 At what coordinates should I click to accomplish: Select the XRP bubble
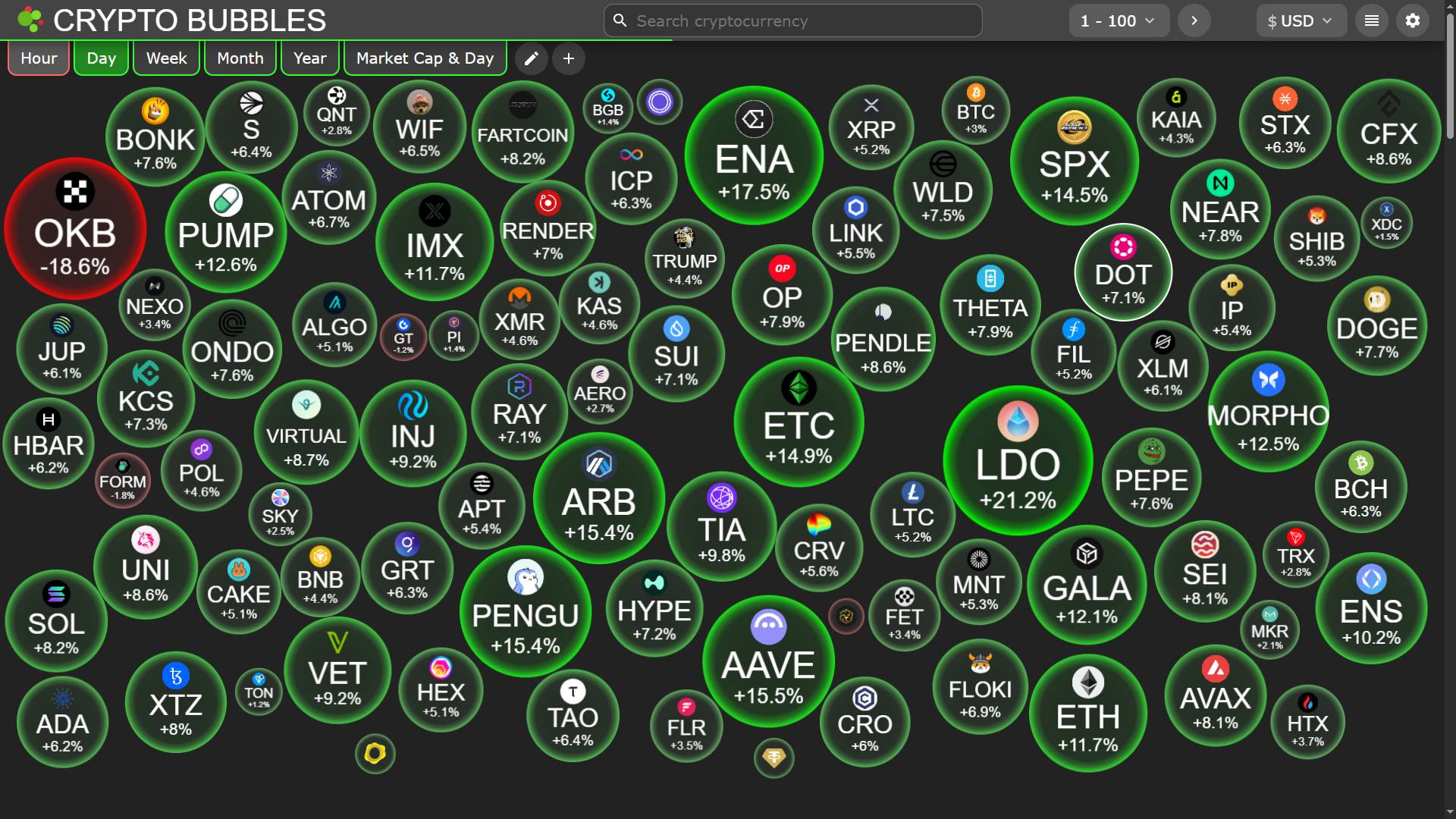(x=871, y=127)
